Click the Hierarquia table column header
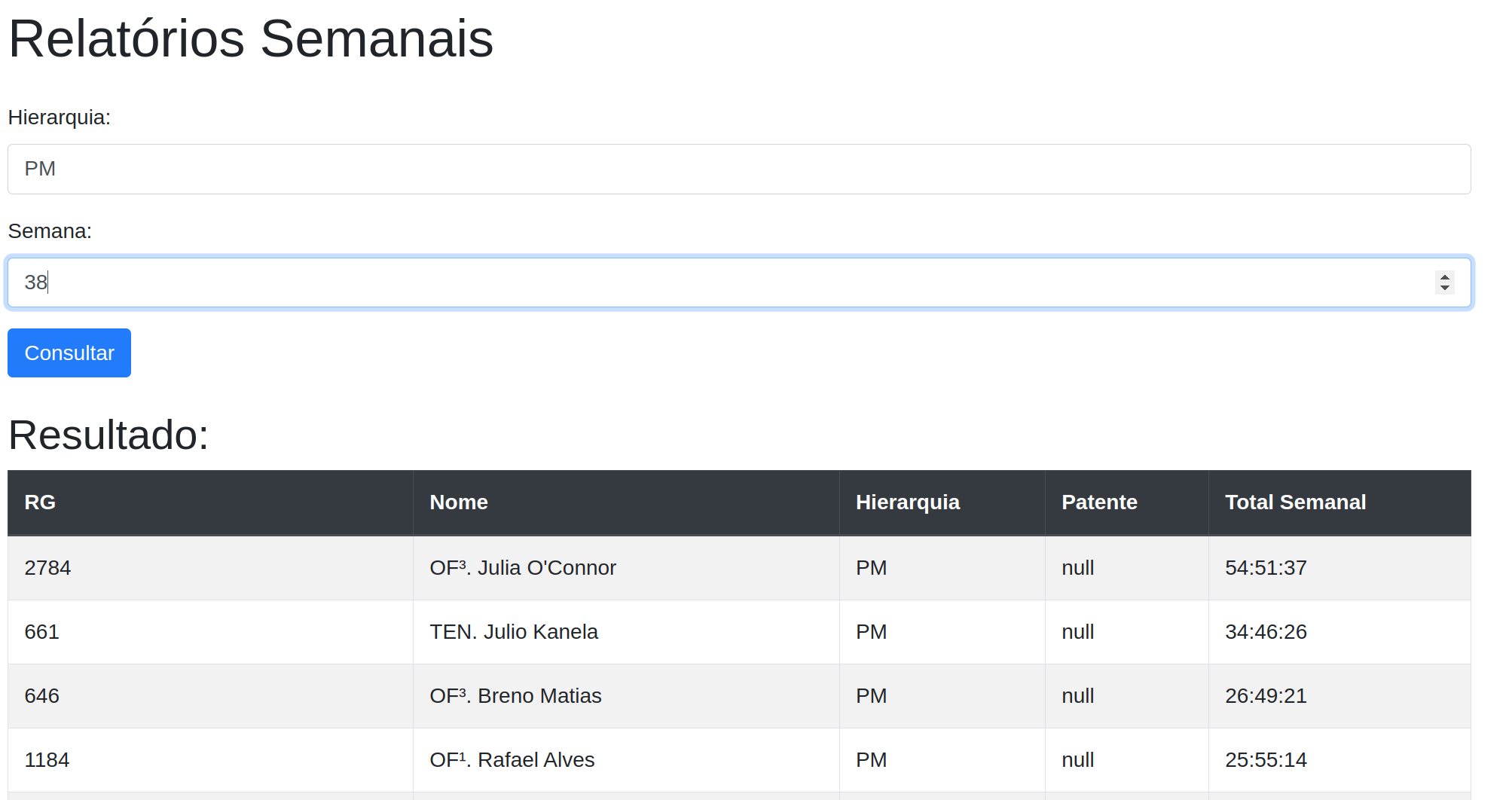Viewport: 1512px width, 800px height. pyautogui.click(x=907, y=502)
